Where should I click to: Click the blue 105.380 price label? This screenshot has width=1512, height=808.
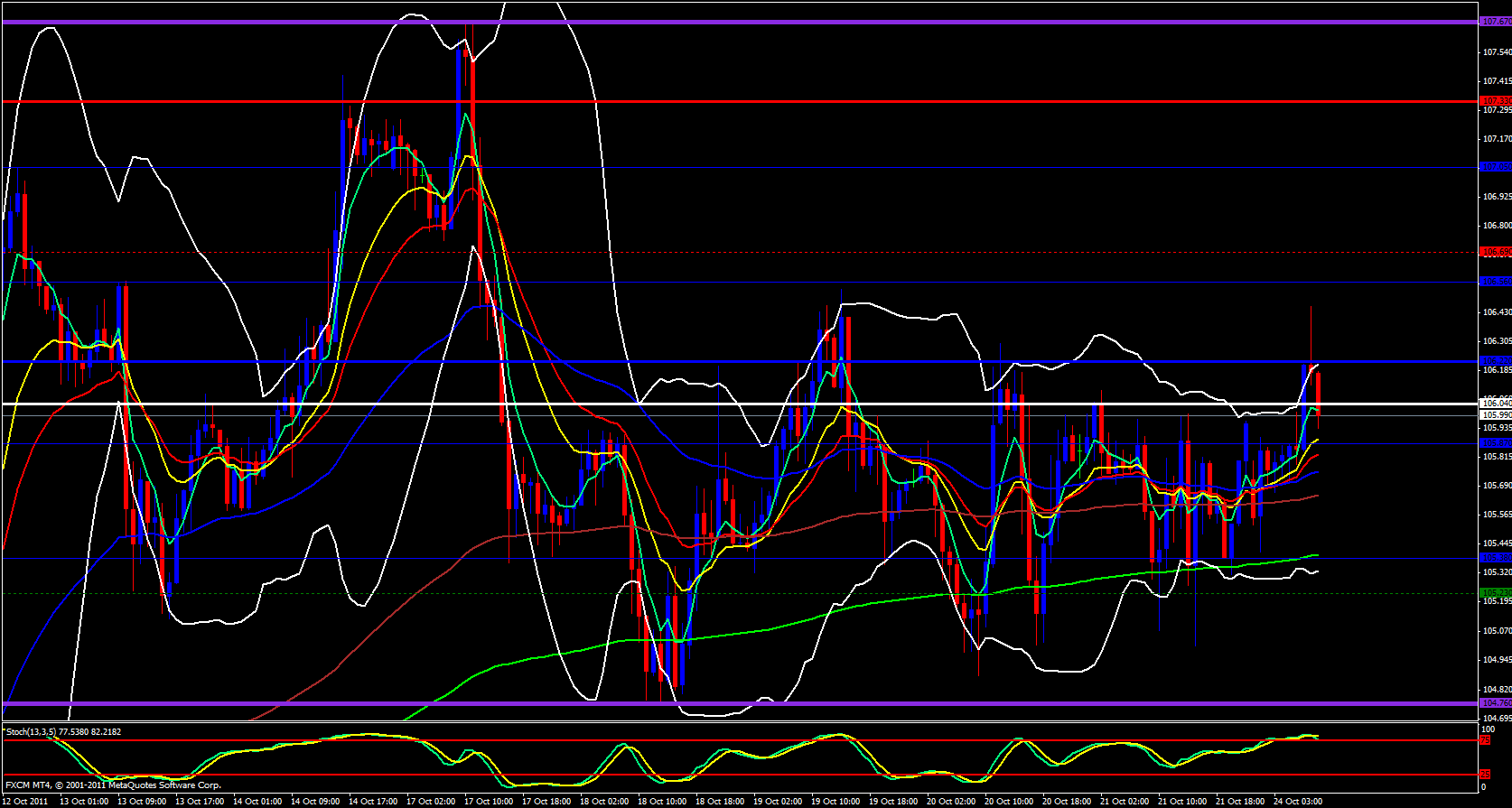pyautogui.click(x=1496, y=558)
